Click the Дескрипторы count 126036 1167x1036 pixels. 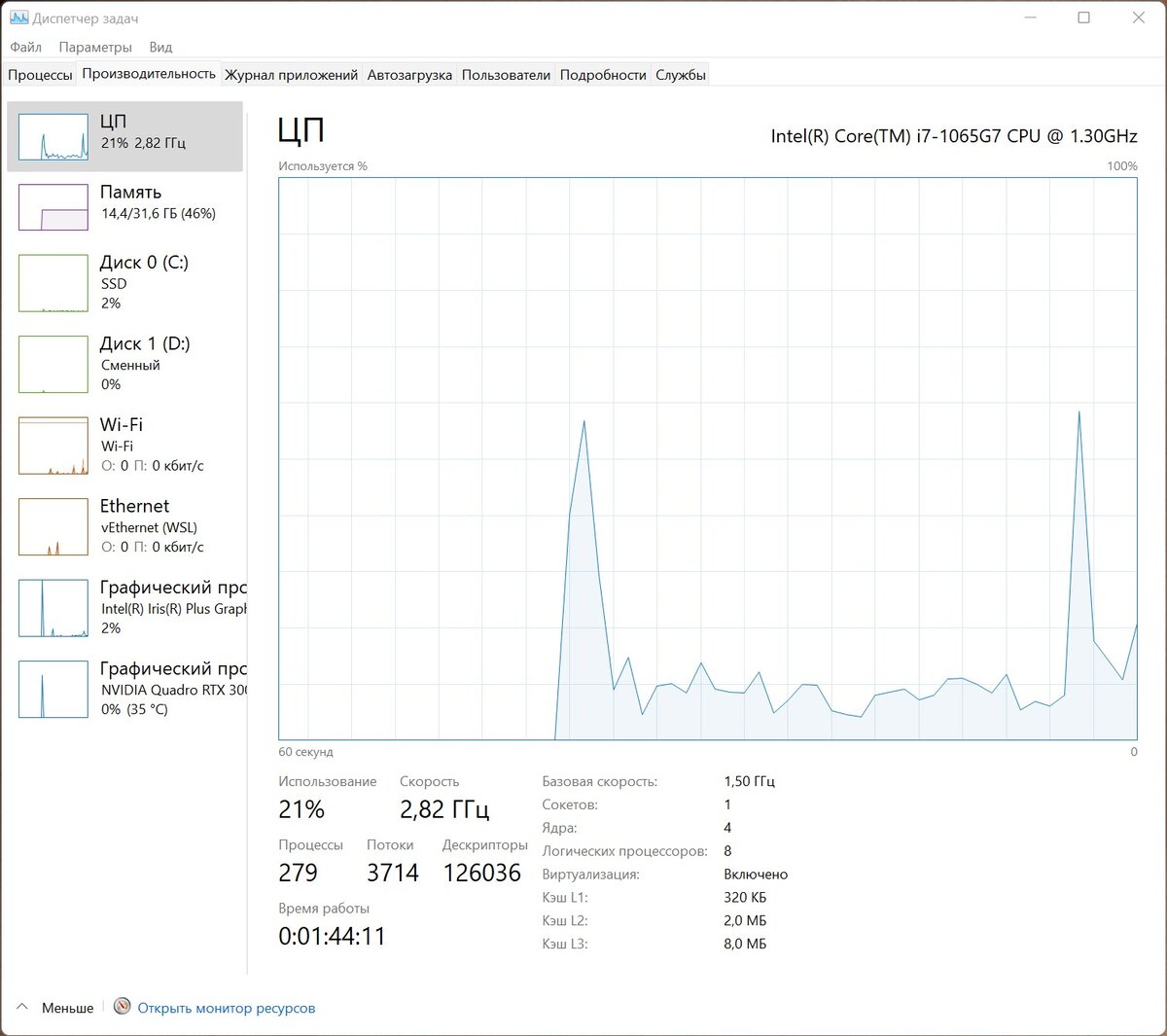click(482, 873)
